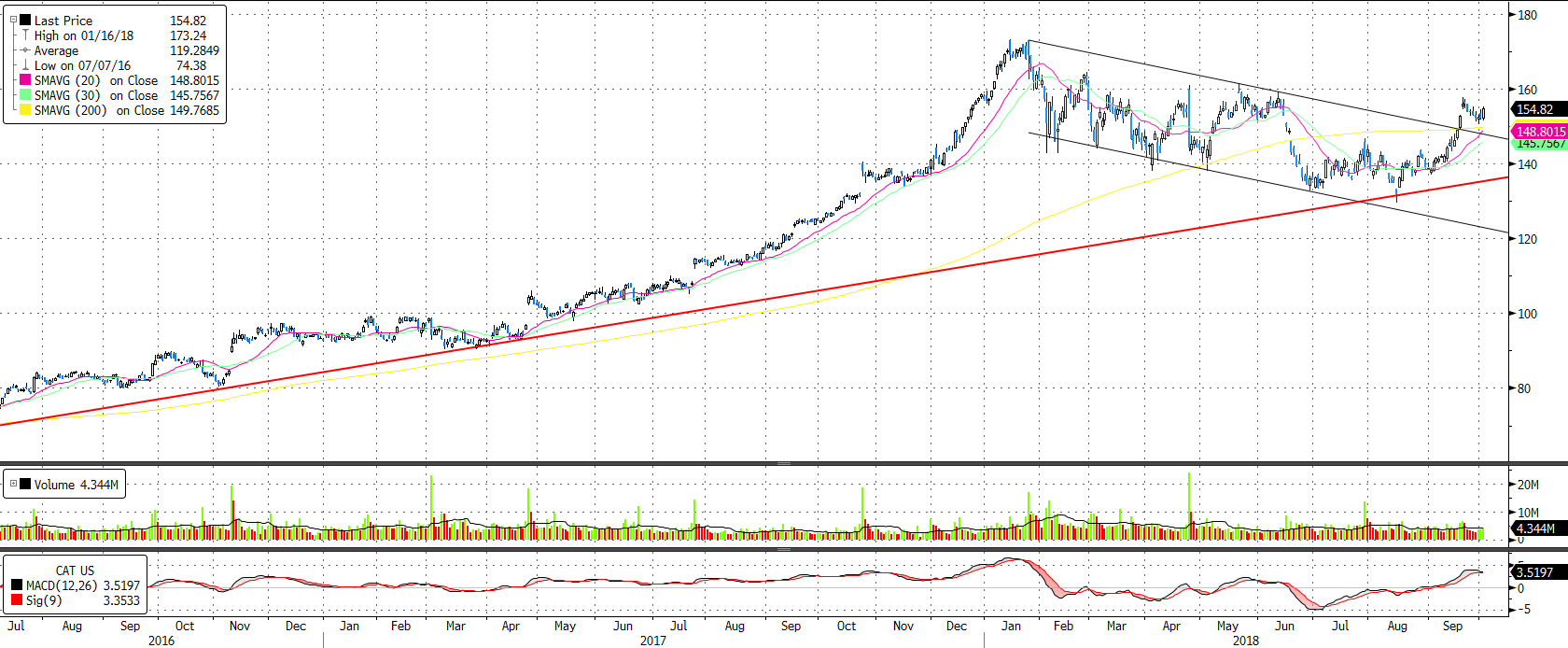The image size is (1568, 648).
Task: Click the 'Oct' label after Sep 2017
Action: 847,626
